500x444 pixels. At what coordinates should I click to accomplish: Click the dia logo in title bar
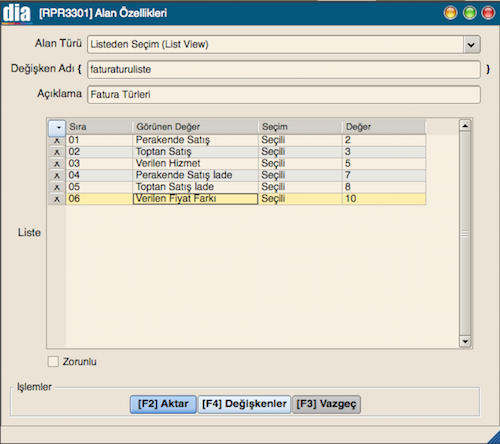tap(17, 13)
